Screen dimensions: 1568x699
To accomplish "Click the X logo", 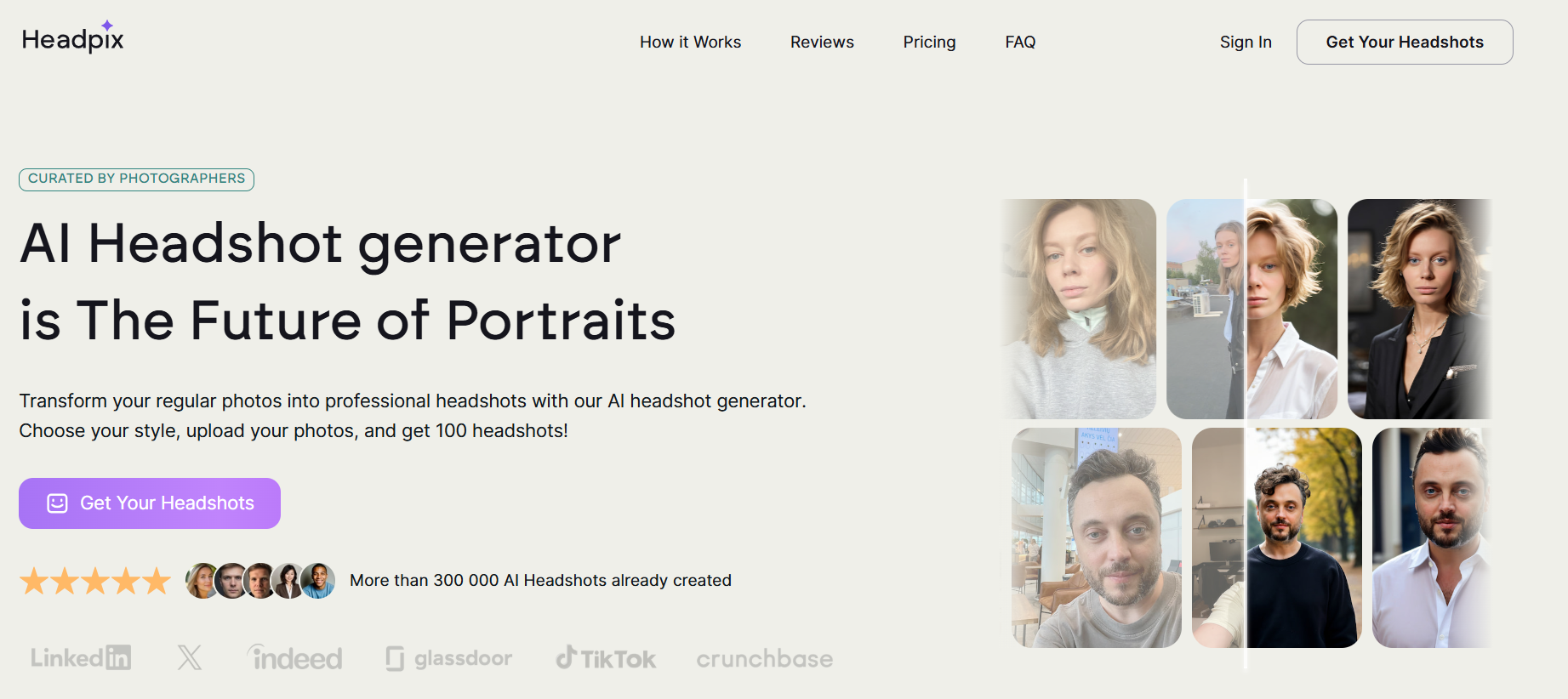I will pos(190,657).
